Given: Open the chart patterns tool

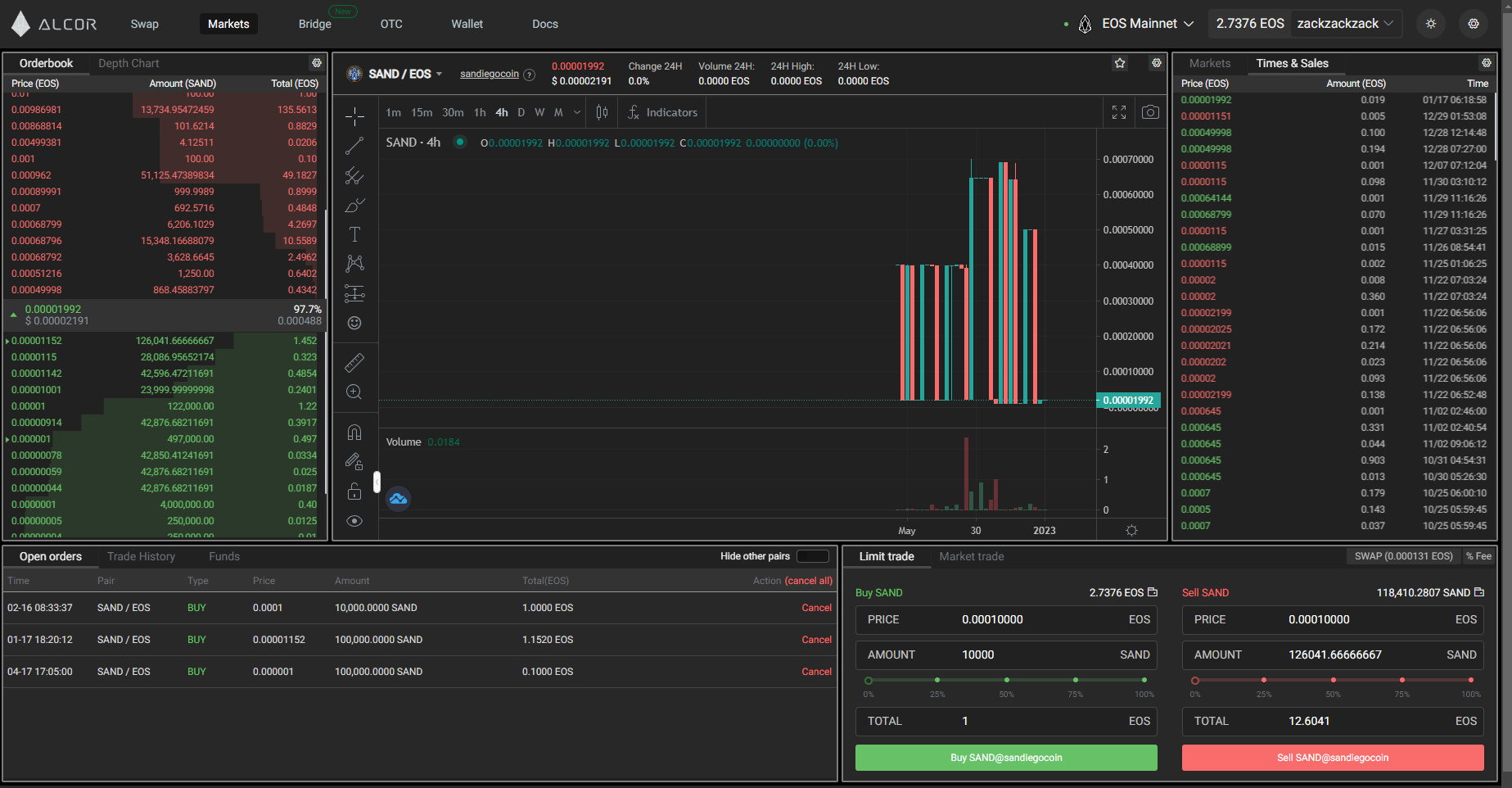Looking at the screenshot, I should point(354,264).
